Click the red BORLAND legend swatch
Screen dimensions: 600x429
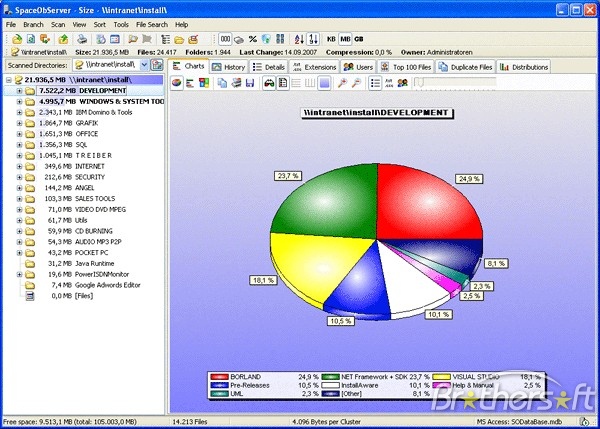tap(219, 377)
